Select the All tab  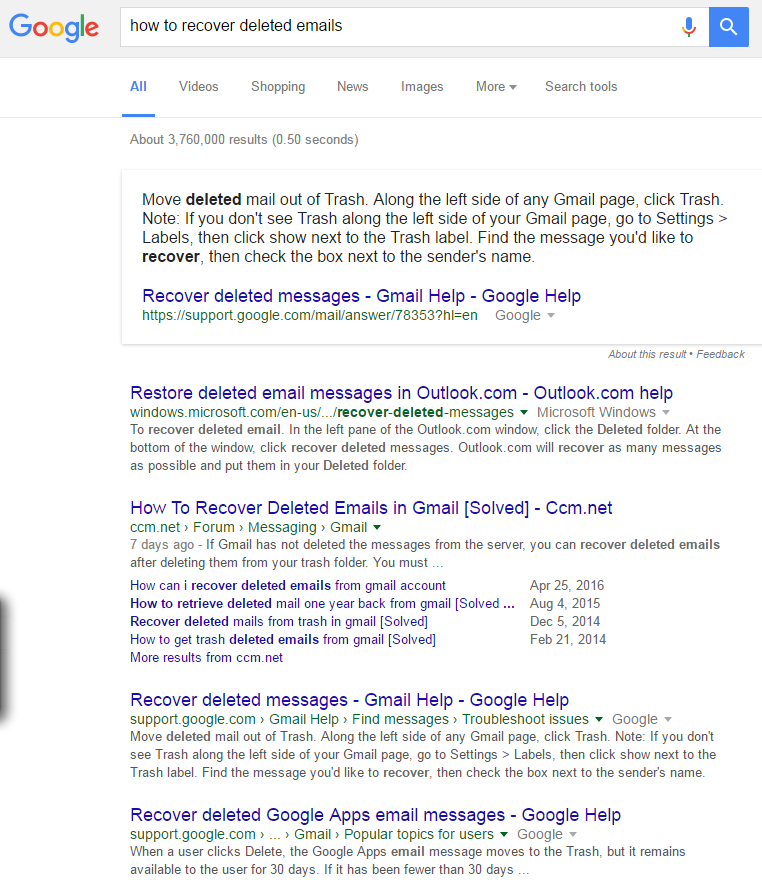(x=138, y=86)
